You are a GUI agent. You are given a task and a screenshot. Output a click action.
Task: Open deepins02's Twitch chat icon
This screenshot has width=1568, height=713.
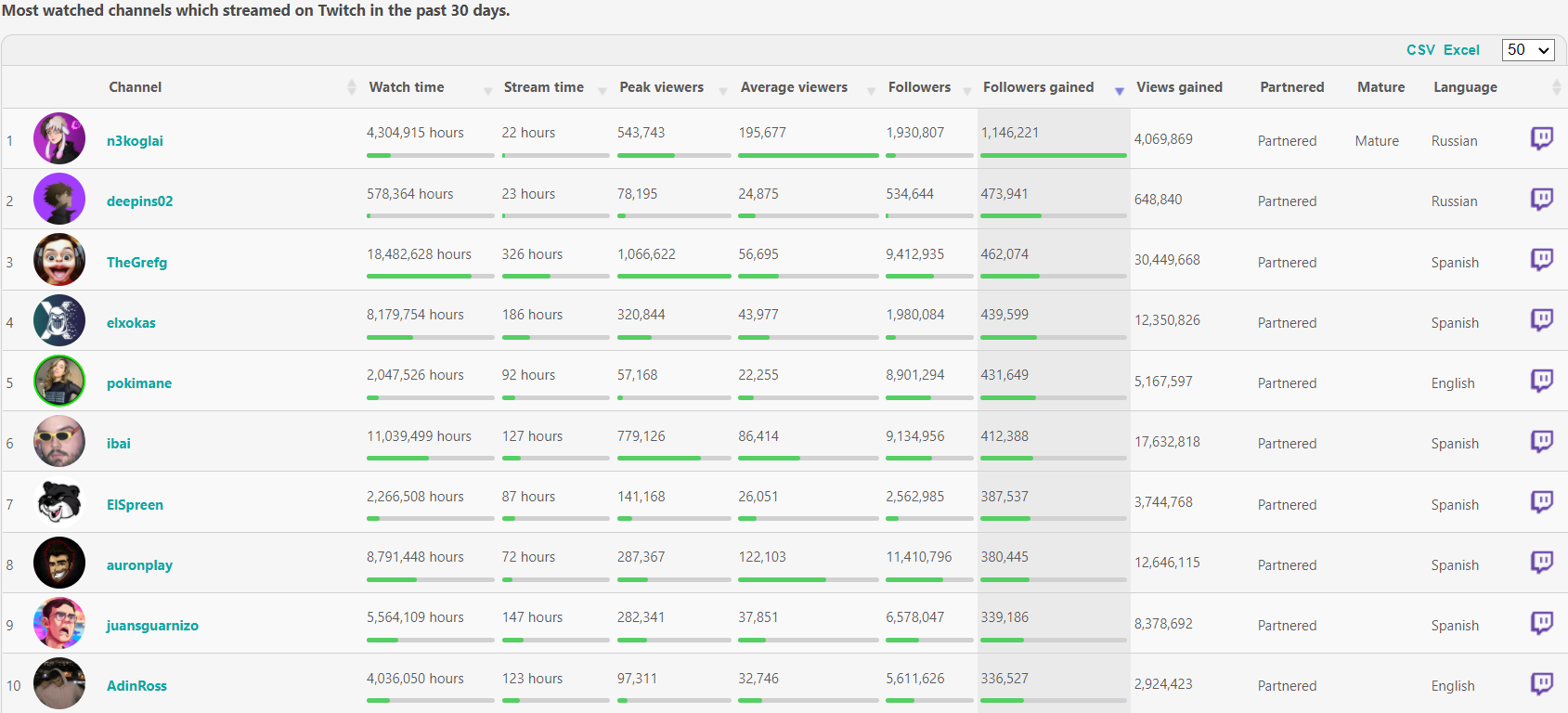[x=1541, y=199]
